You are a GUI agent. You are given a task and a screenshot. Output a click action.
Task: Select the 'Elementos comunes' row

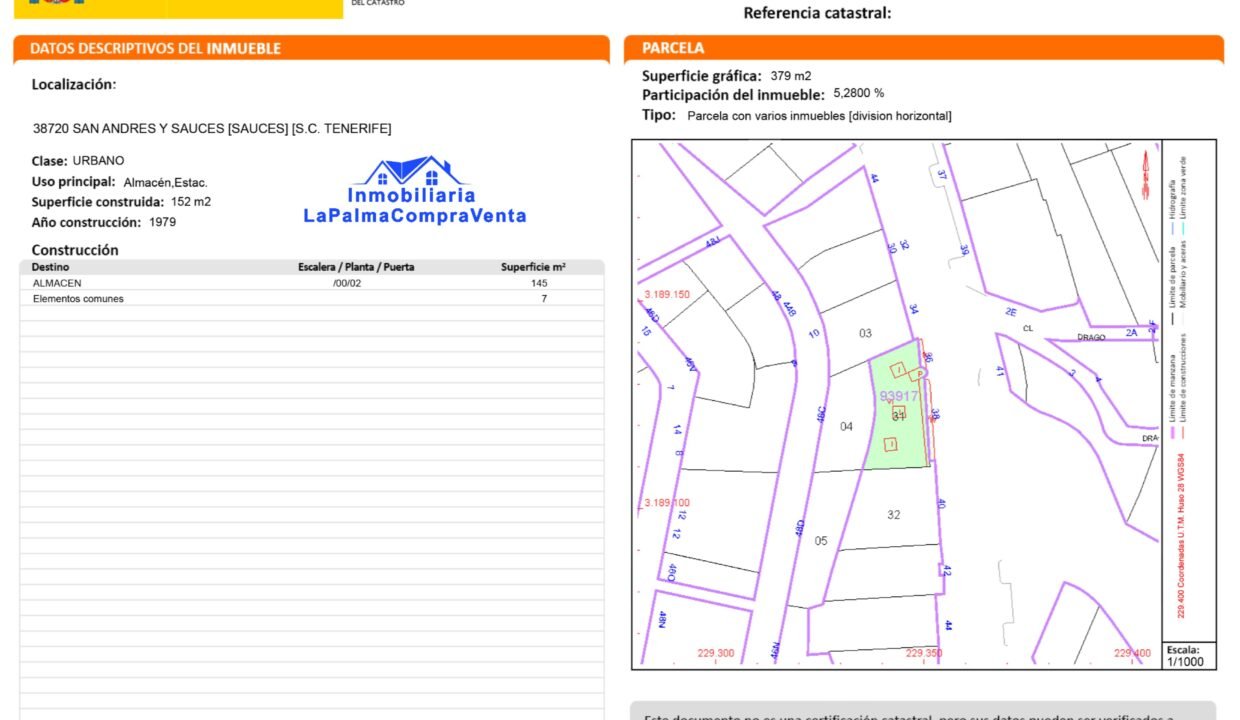(x=312, y=298)
